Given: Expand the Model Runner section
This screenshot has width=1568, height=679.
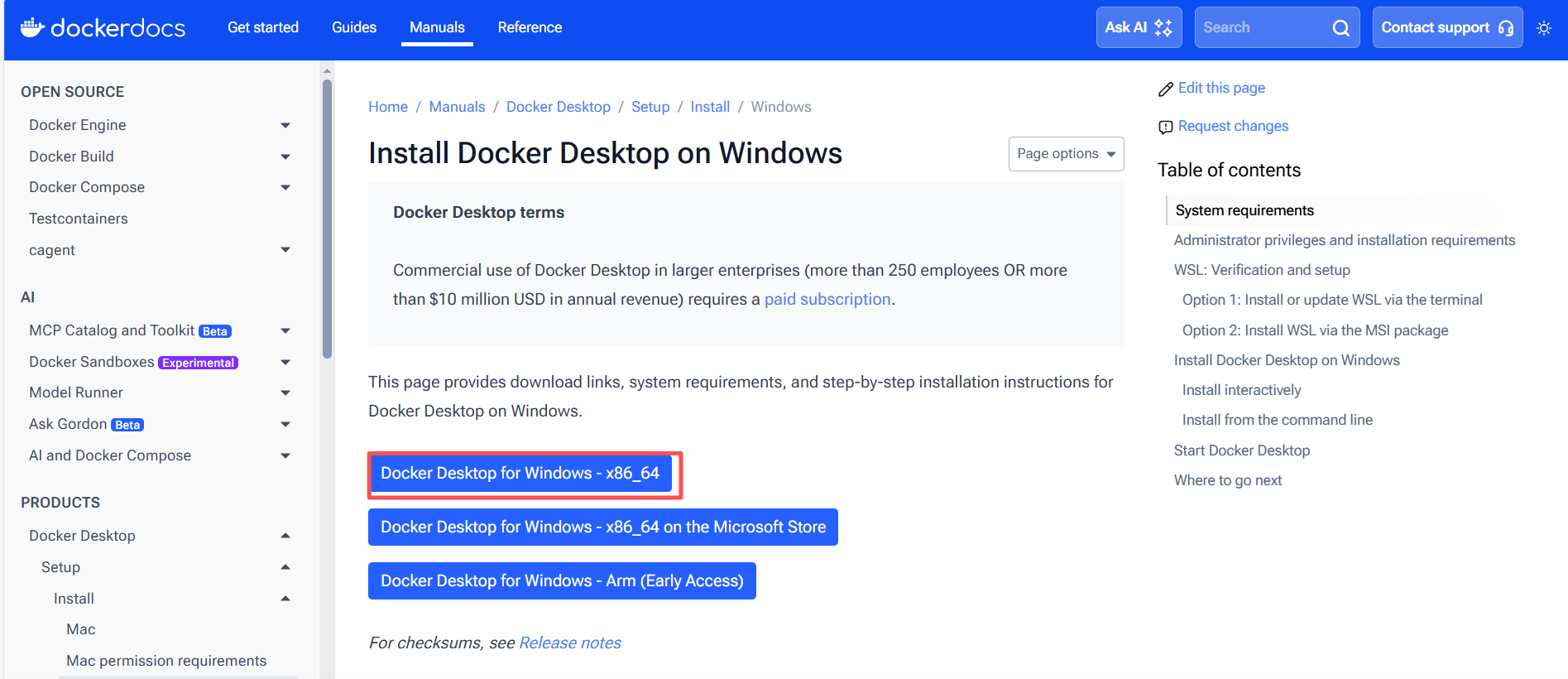Looking at the screenshot, I should [285, 392].
